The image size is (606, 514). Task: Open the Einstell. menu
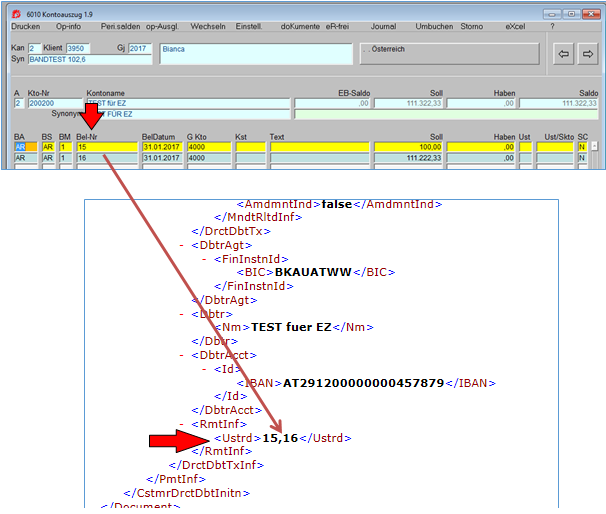click(x=249, y=26)
